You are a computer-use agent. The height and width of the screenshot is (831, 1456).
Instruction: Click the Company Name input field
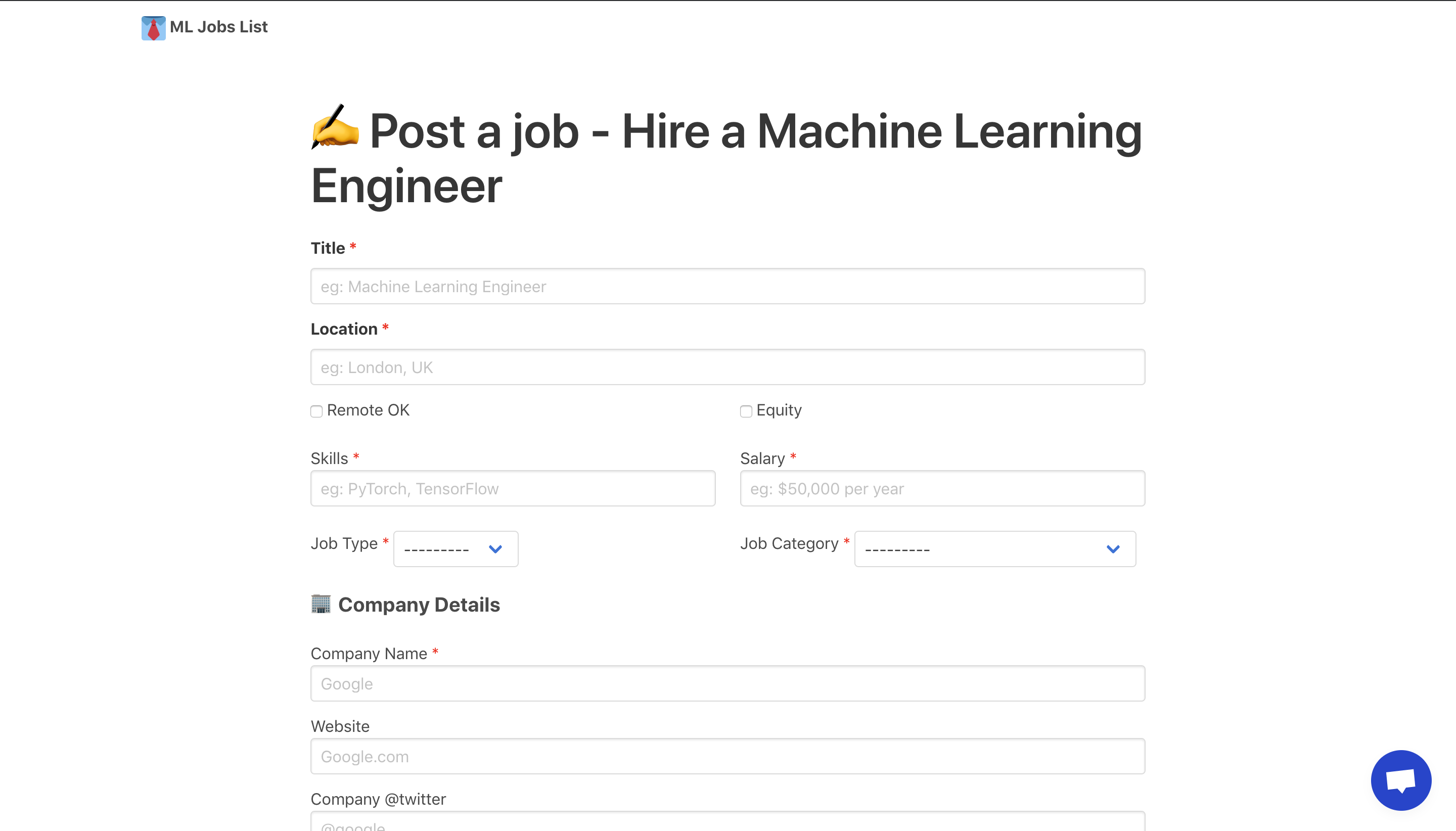(726, 683)
